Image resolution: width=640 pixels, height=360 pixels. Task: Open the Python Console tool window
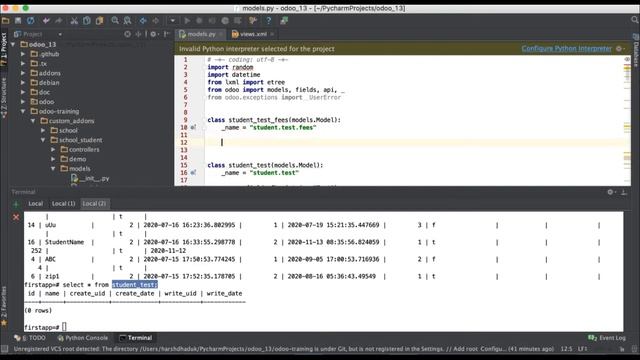[x=83, y=338]
